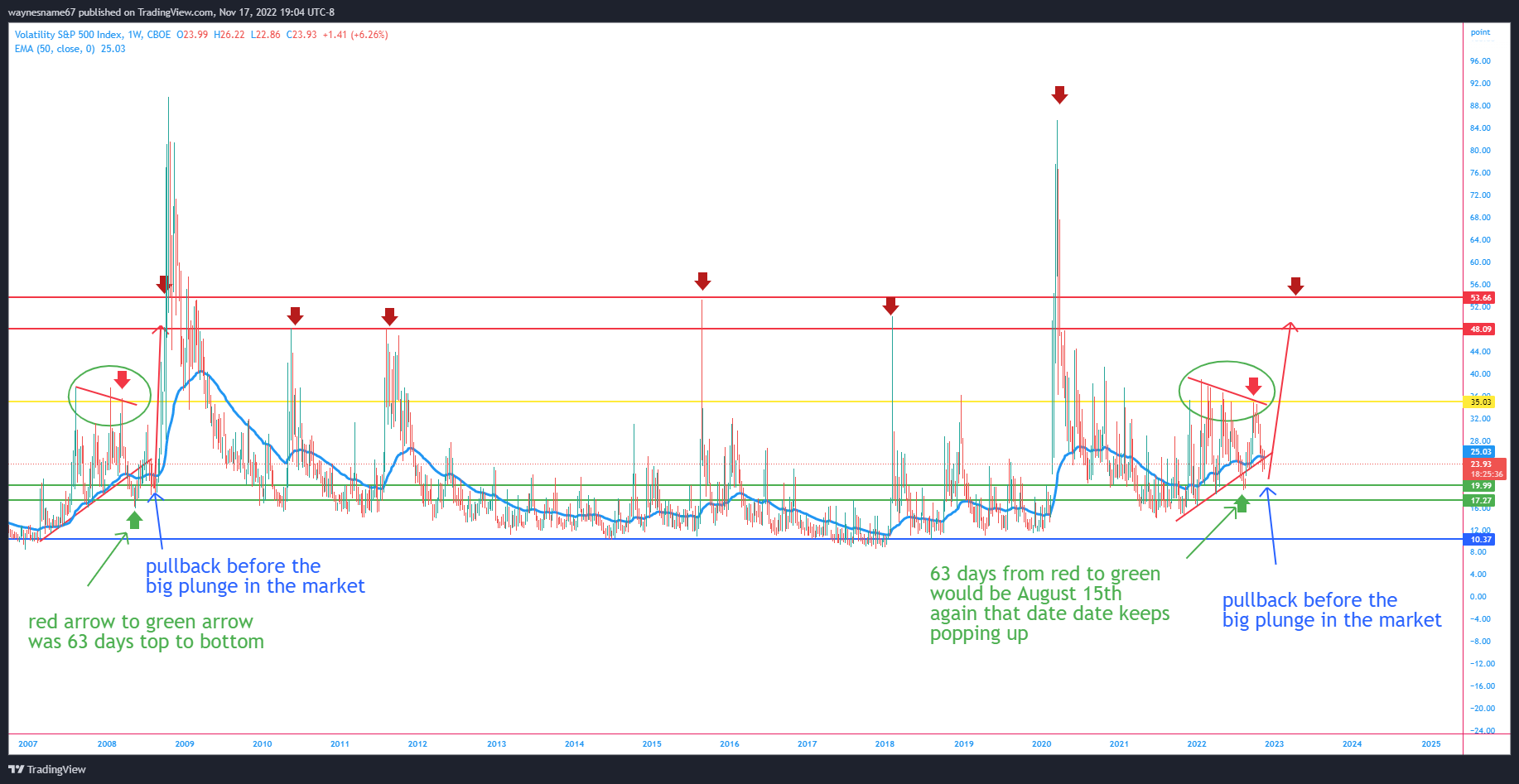Click the chart title 'Volatility S&P 500 Index'
Screen dimensions: 1519x784
tap(69, 35)
